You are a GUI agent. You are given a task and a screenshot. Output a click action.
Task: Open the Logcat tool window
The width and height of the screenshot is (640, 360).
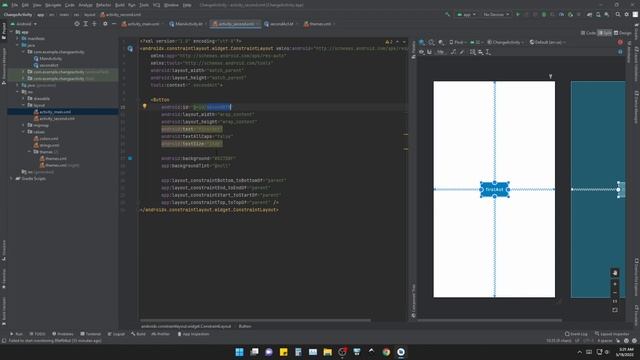(116, 334)
